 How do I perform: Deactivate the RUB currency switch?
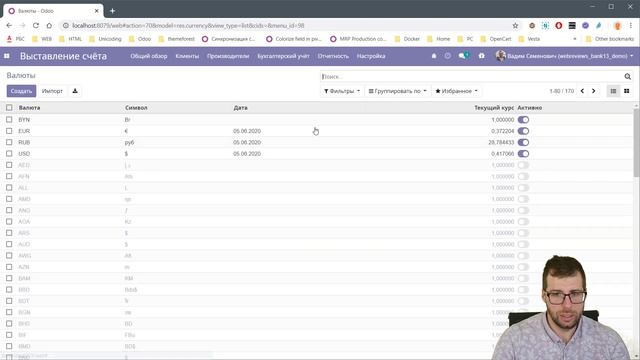[x=523, y=142]
